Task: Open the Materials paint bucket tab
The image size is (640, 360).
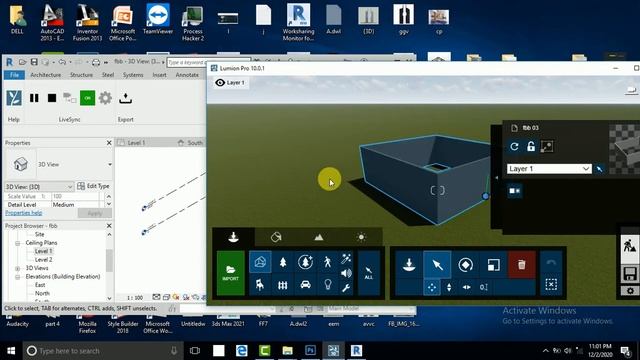Action: 276,237
